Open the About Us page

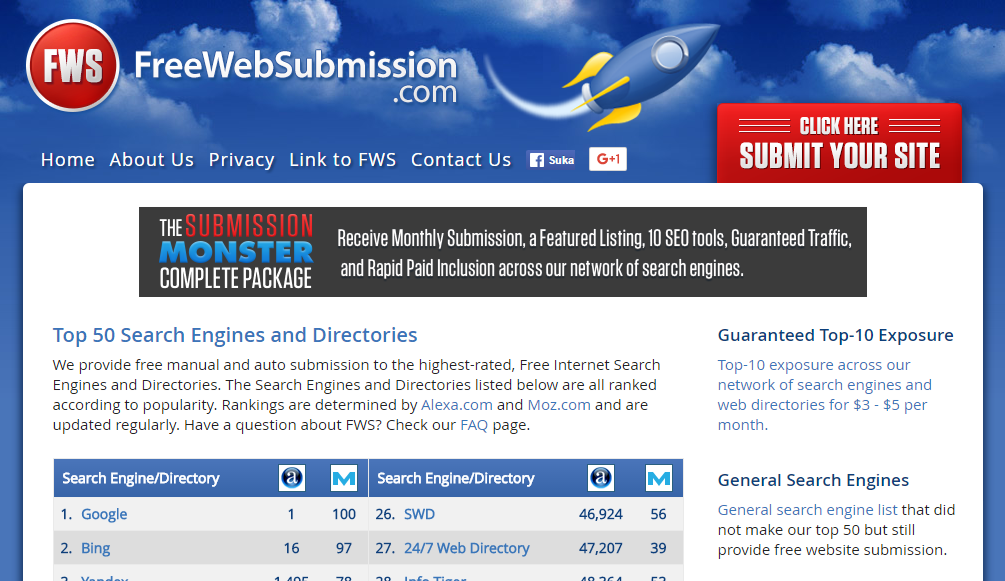tap(151, 160)
